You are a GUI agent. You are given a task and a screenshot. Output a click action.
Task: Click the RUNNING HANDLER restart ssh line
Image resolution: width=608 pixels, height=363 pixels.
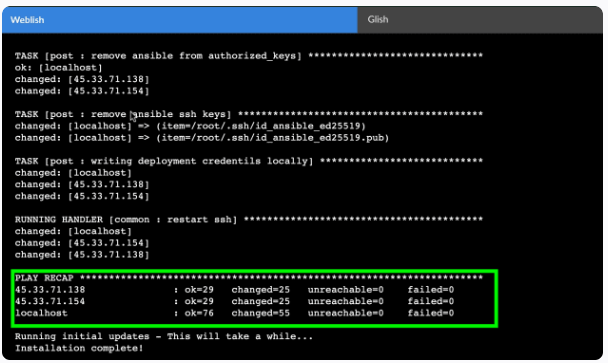(x=249, y=220)
